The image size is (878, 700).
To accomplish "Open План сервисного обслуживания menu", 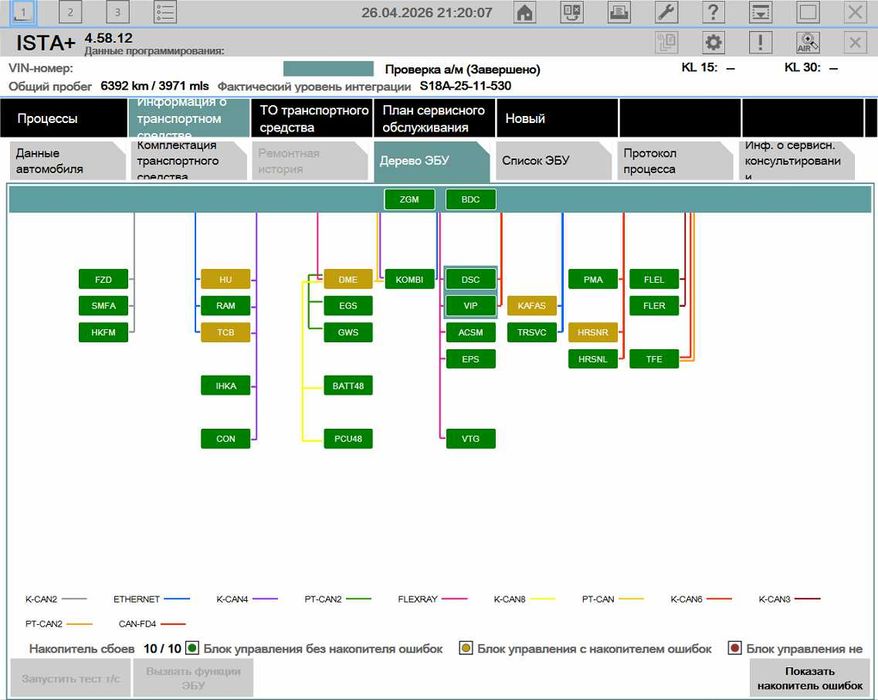I will coord(435,118).
